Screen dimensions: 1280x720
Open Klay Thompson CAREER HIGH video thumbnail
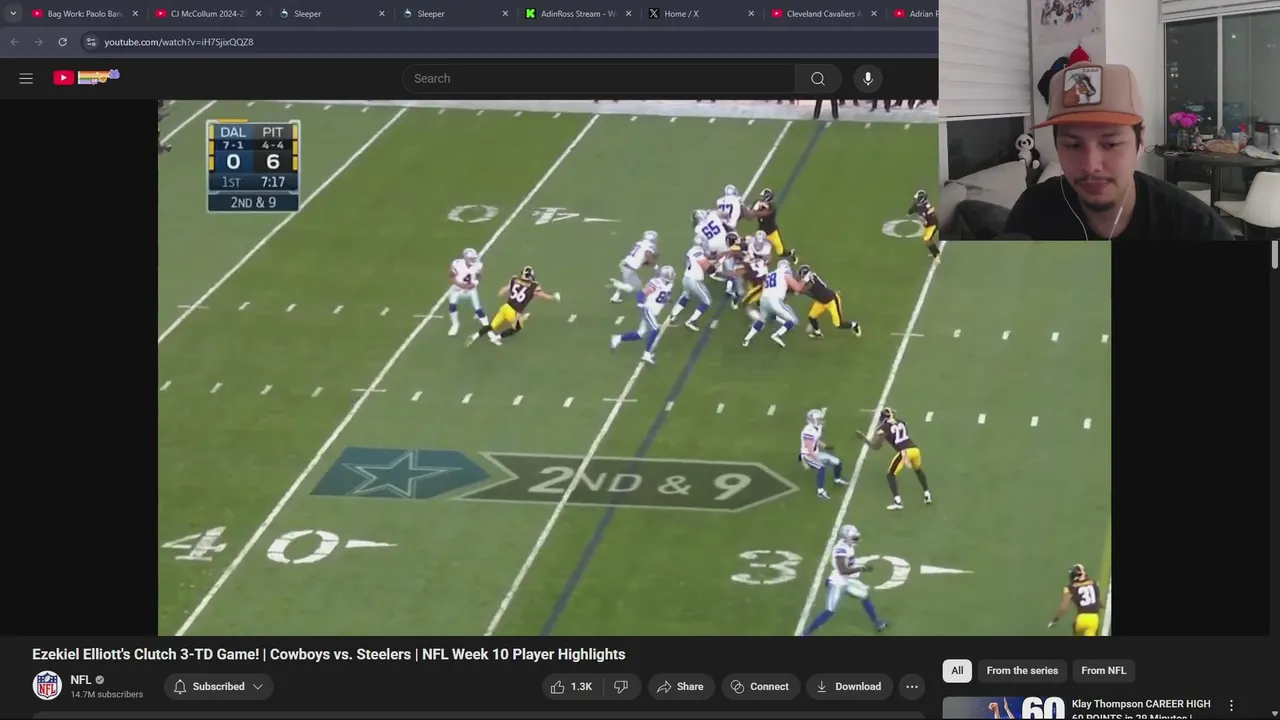pos(1003,708)
